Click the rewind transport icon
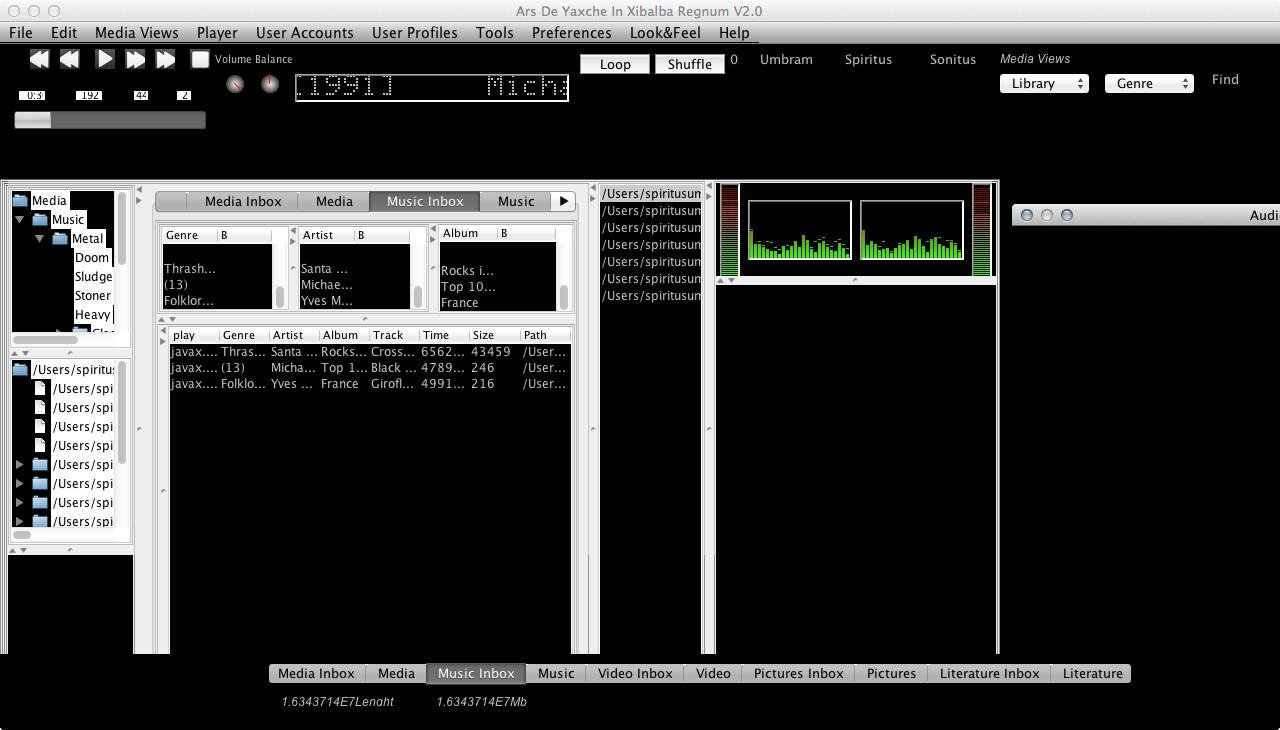1280x730 pixels. pyautogui.click(x=70, y=58)
